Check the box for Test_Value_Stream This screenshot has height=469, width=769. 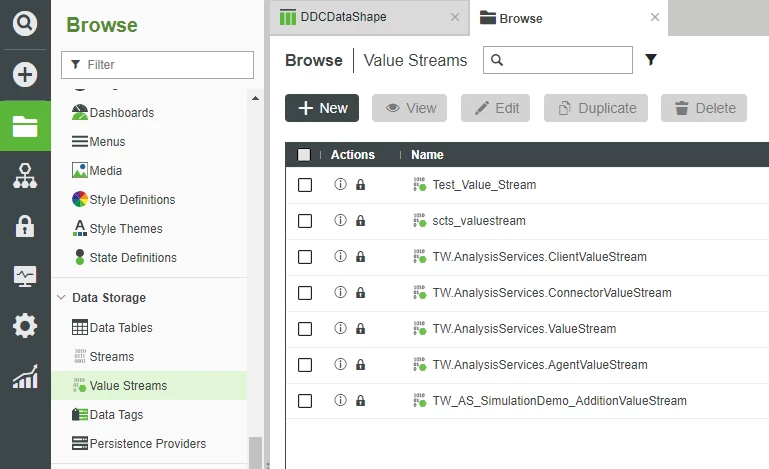[305, 185]
